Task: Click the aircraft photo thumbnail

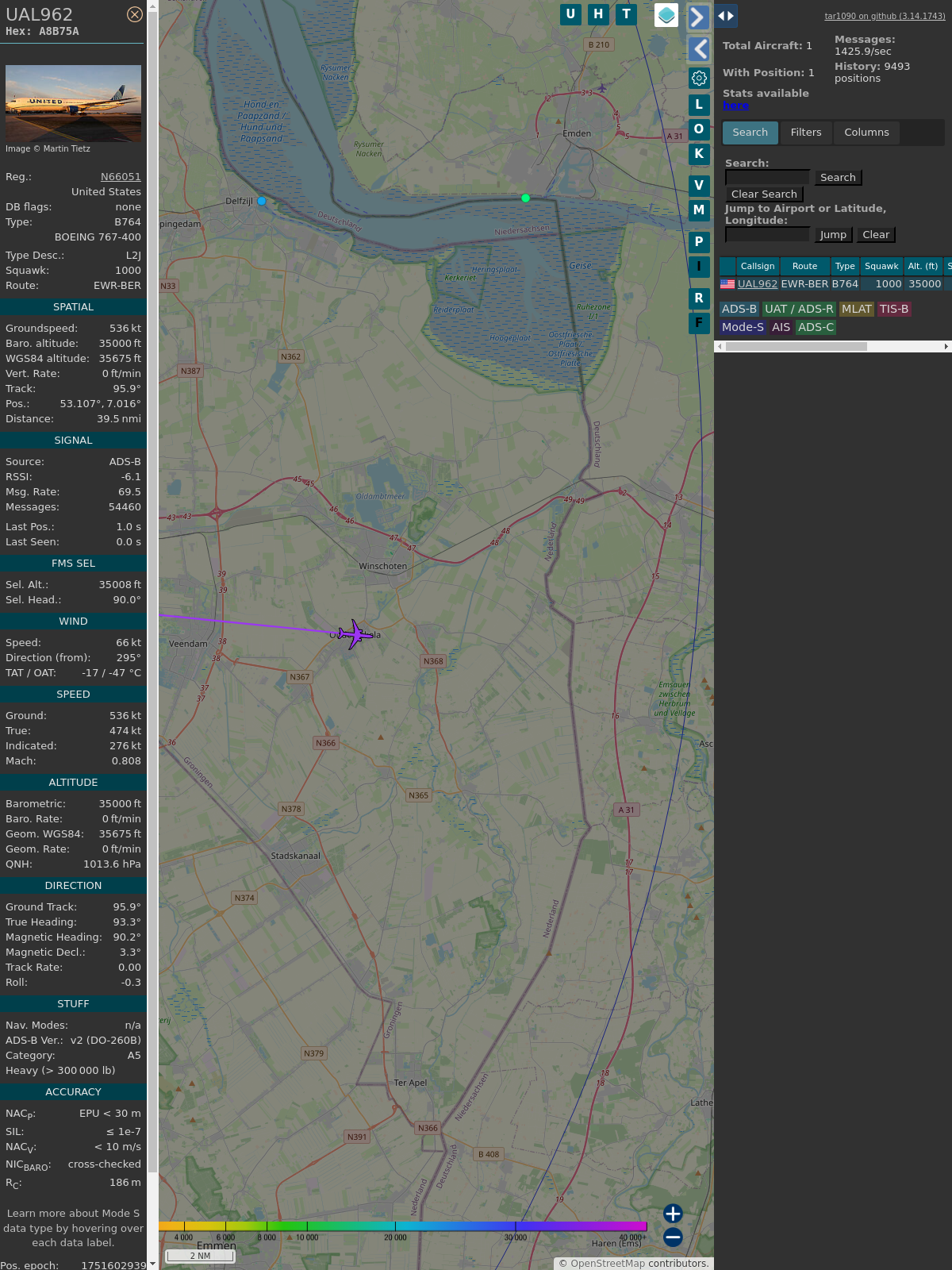Action: click(73, 103)
